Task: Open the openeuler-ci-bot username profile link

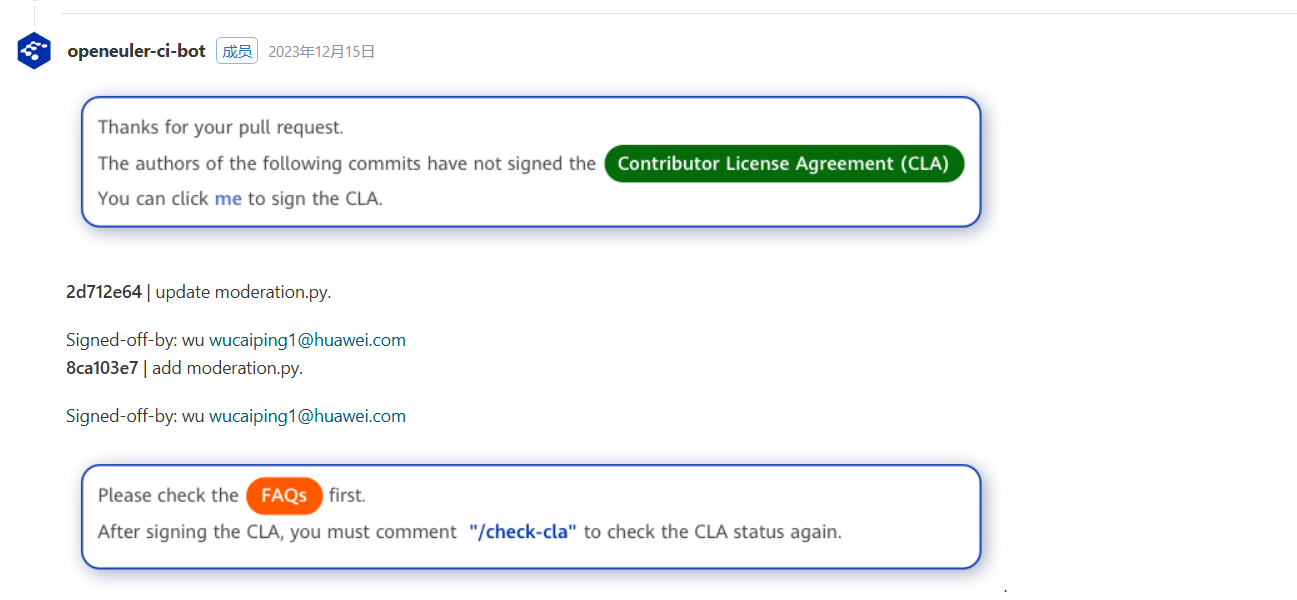Action: (x=136, y=51)
